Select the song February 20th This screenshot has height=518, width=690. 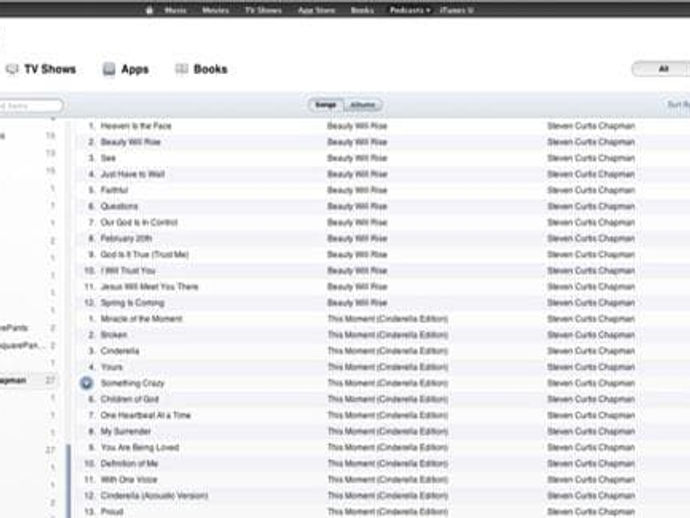point(126,238)
